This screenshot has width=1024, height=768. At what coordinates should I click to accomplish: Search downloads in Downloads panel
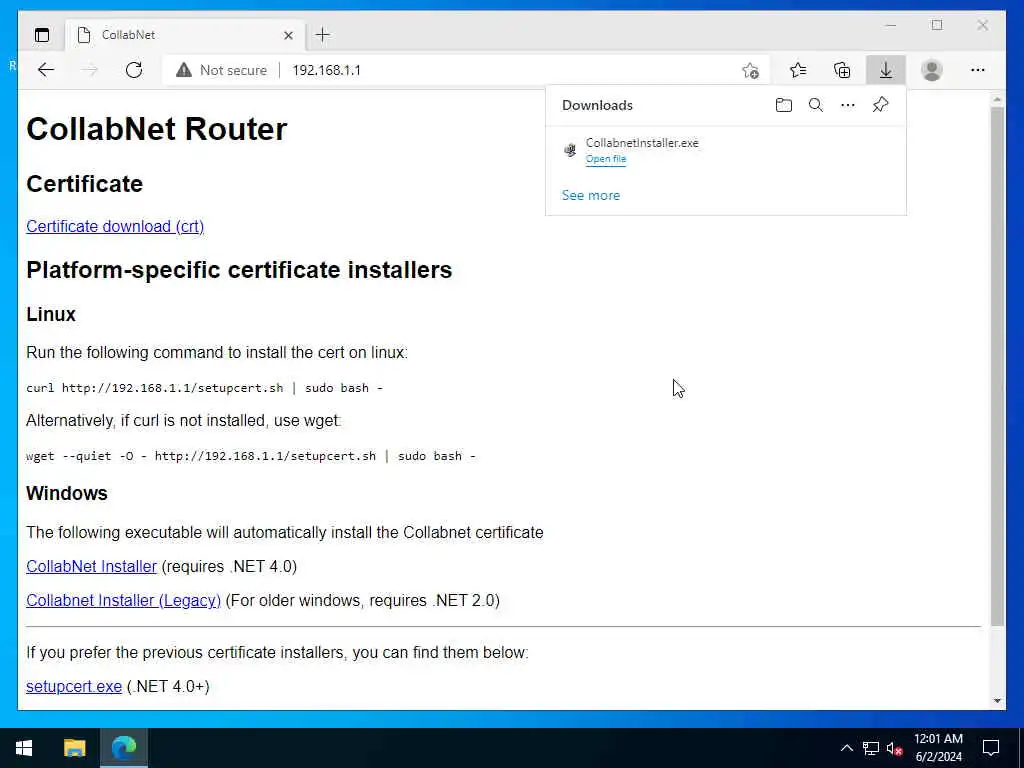click(x=816, y=105)
